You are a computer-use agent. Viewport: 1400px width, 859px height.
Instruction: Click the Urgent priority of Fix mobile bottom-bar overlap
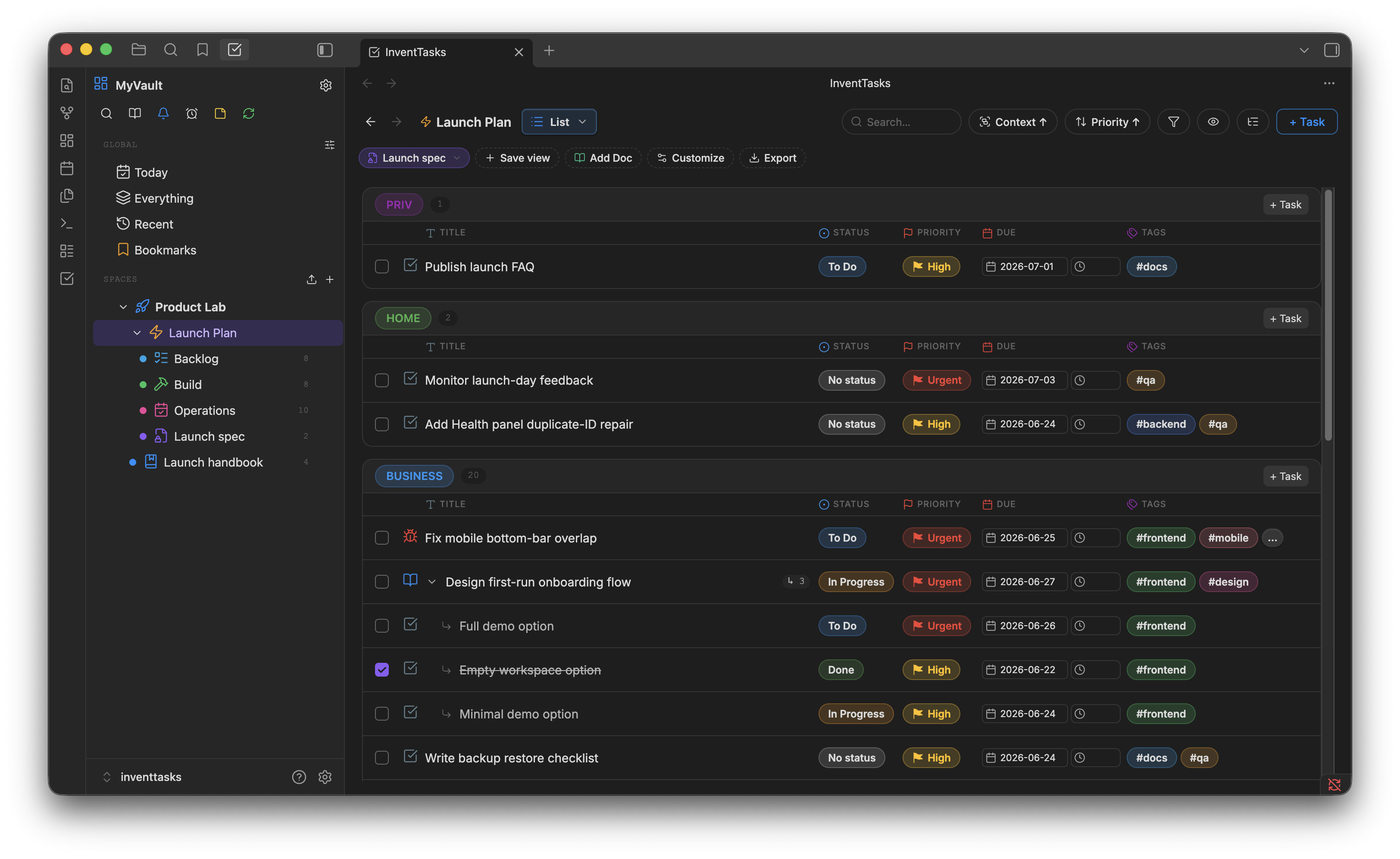pos(937,538)
